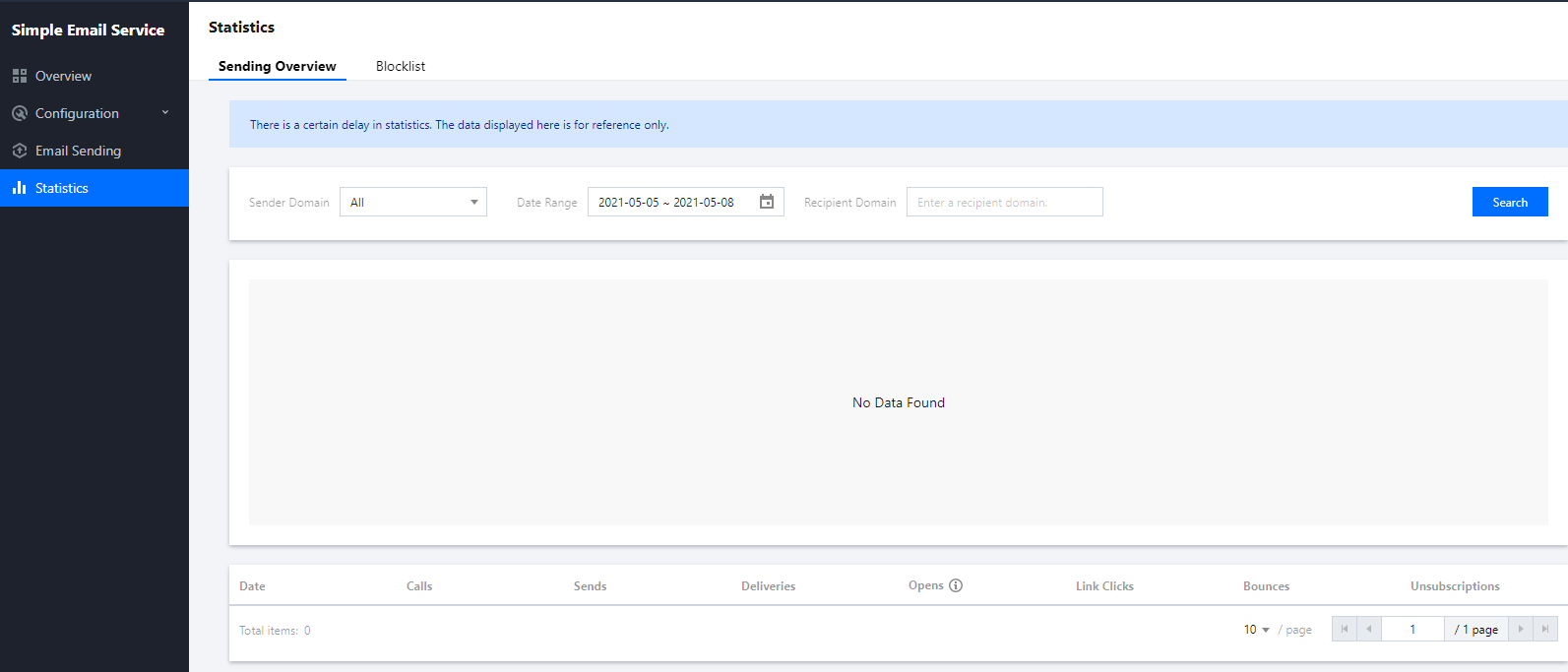Click the Statistics bar chart icon
The width and height of the screenshot is (1568, 672).
coord(19,188)
